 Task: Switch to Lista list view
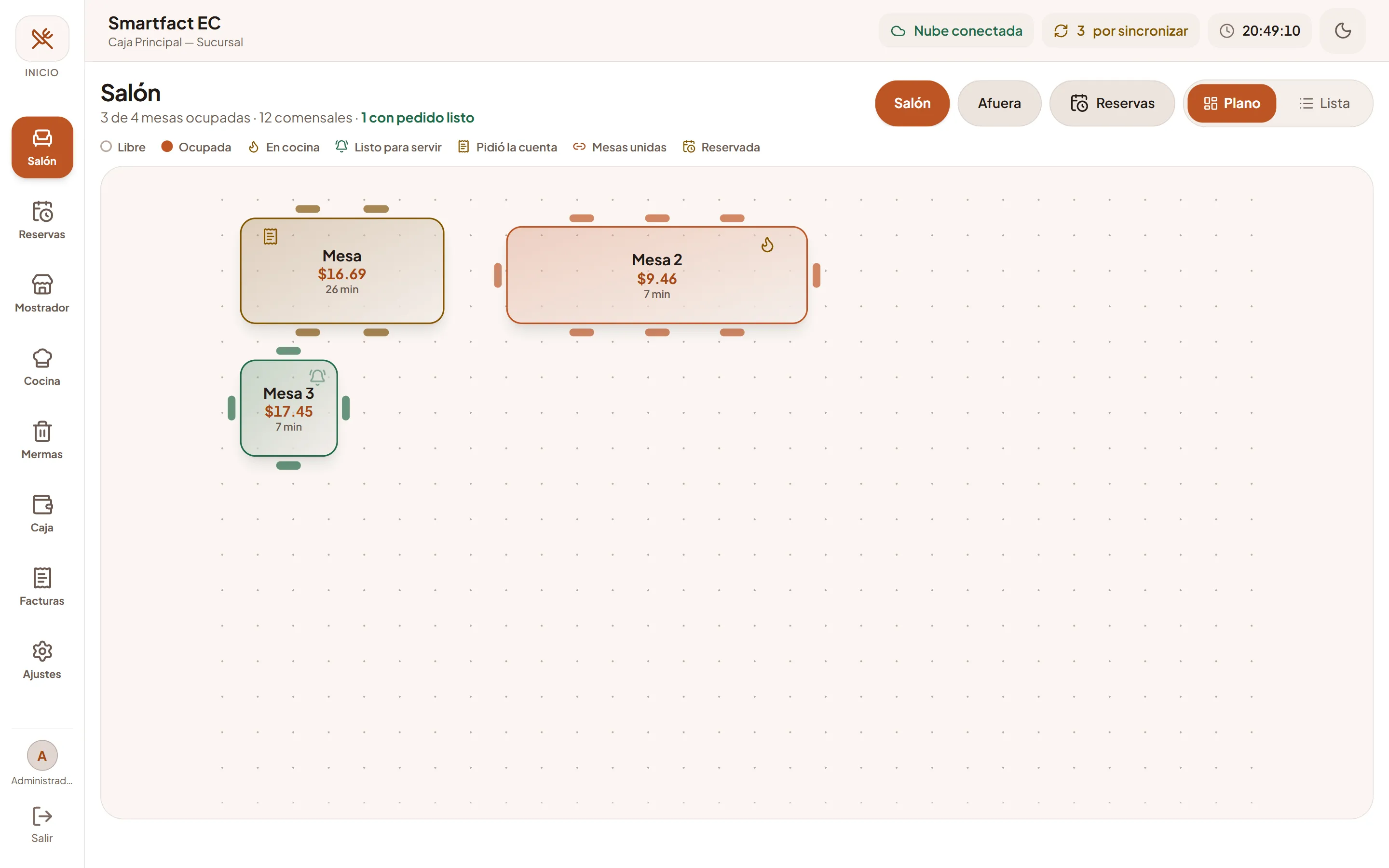[1324, 103]
